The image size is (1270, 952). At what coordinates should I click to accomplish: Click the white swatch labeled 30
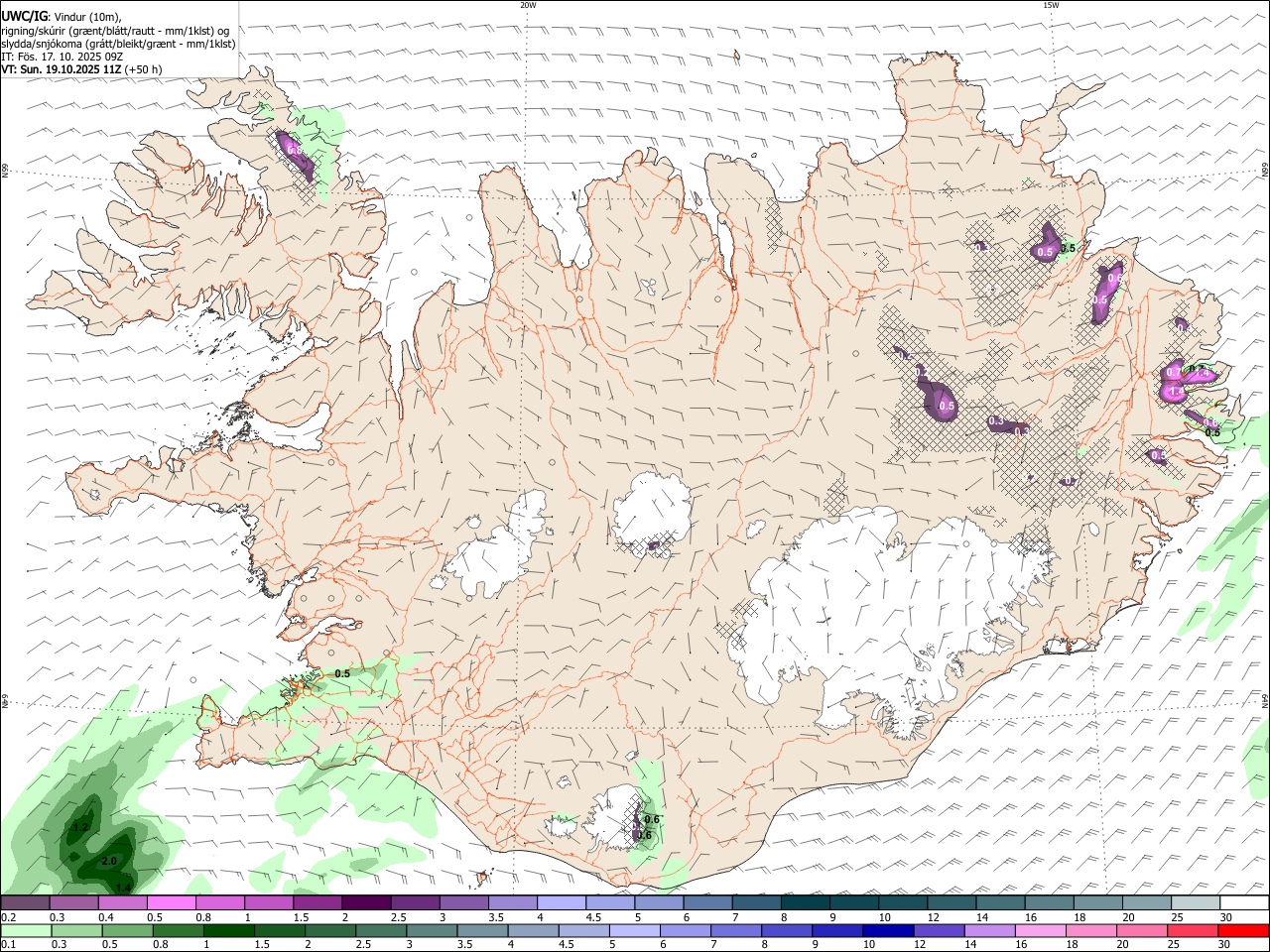pyautogui.click(x=1245, y=903)
